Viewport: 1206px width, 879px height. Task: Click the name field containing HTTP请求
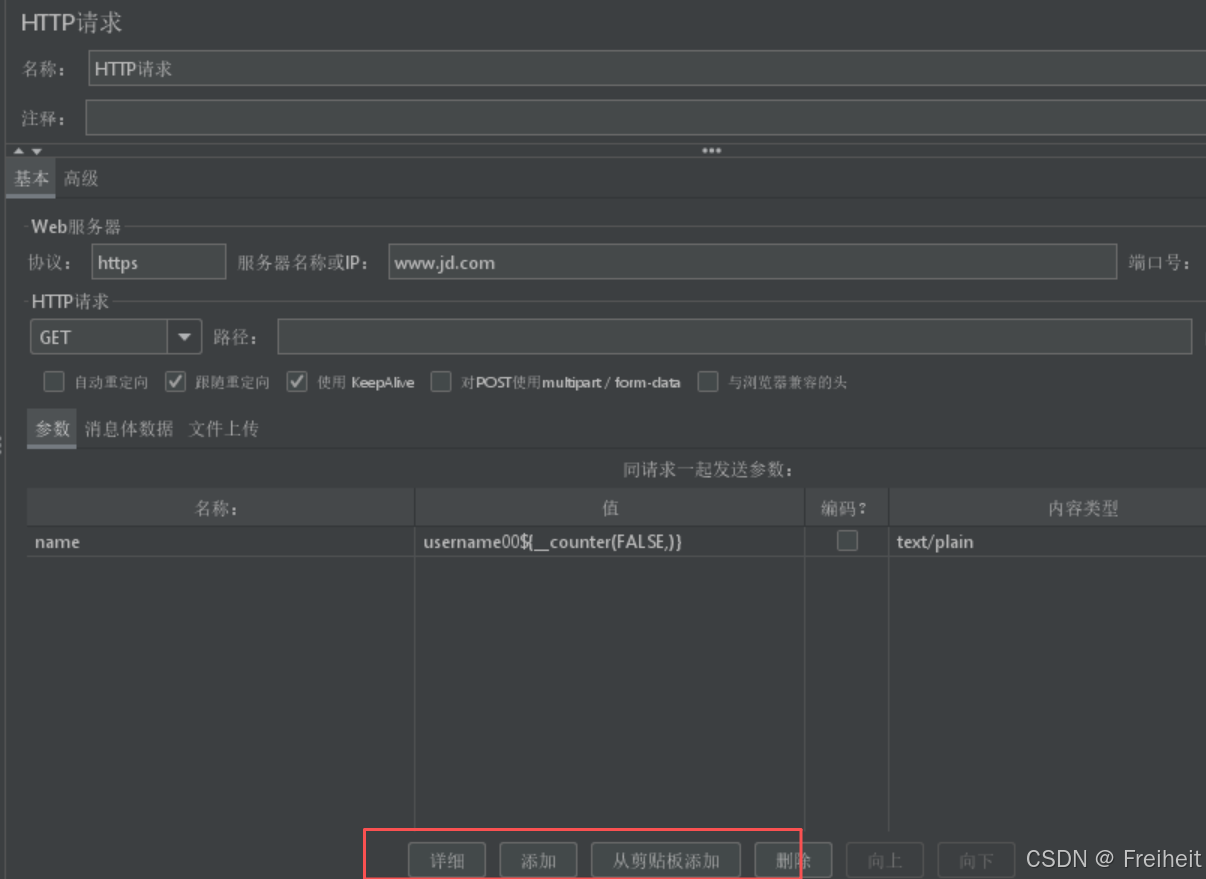tap(647, 69)
